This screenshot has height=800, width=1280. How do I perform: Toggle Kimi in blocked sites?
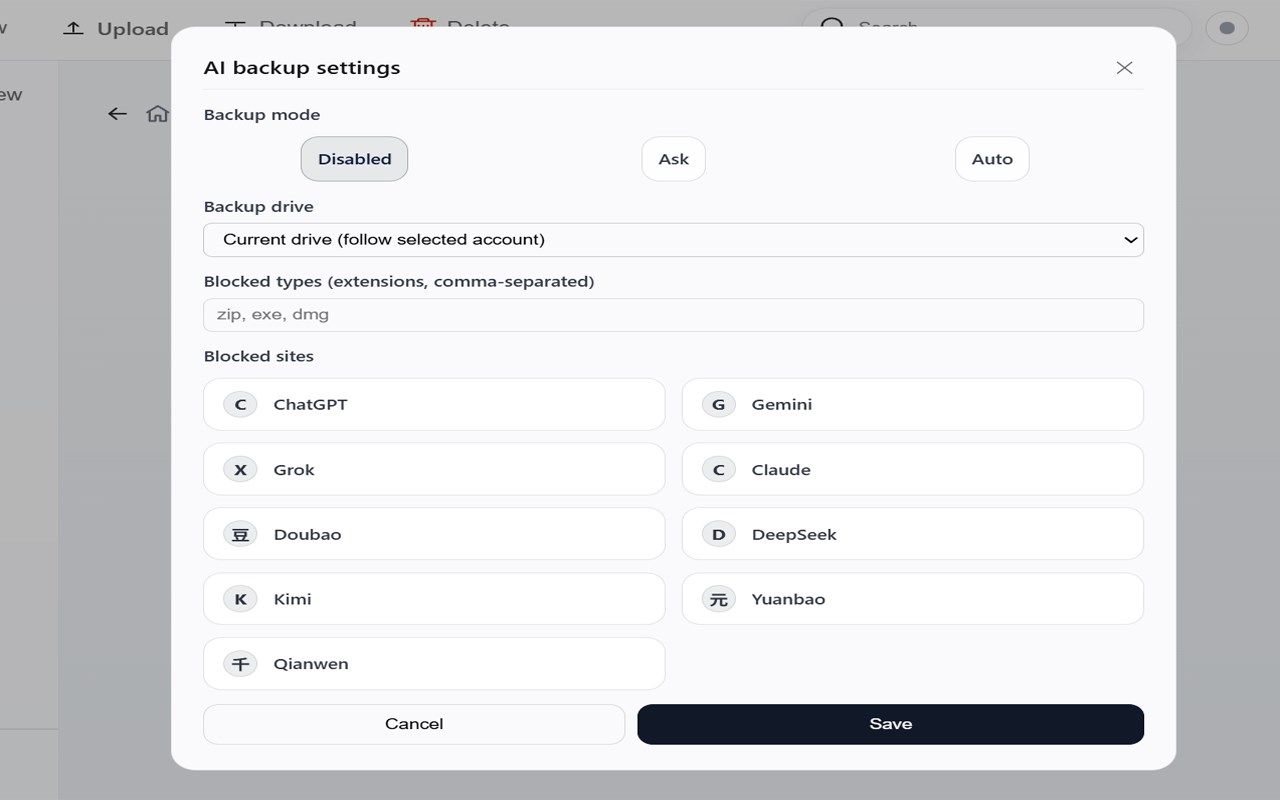pyautogui.click(x=434, y=599)
